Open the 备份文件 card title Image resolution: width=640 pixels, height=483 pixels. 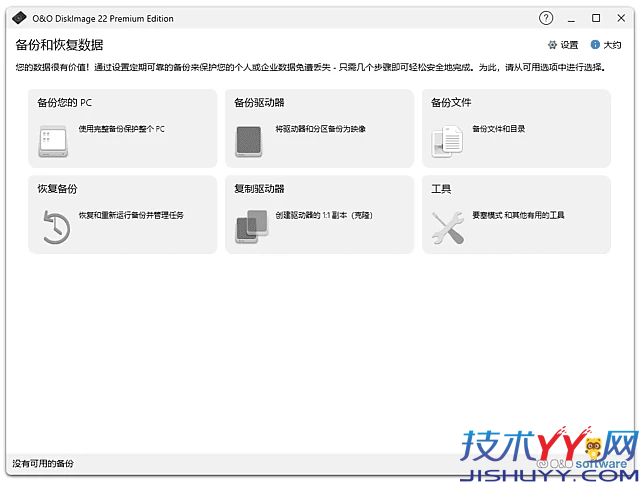(451, 102)
